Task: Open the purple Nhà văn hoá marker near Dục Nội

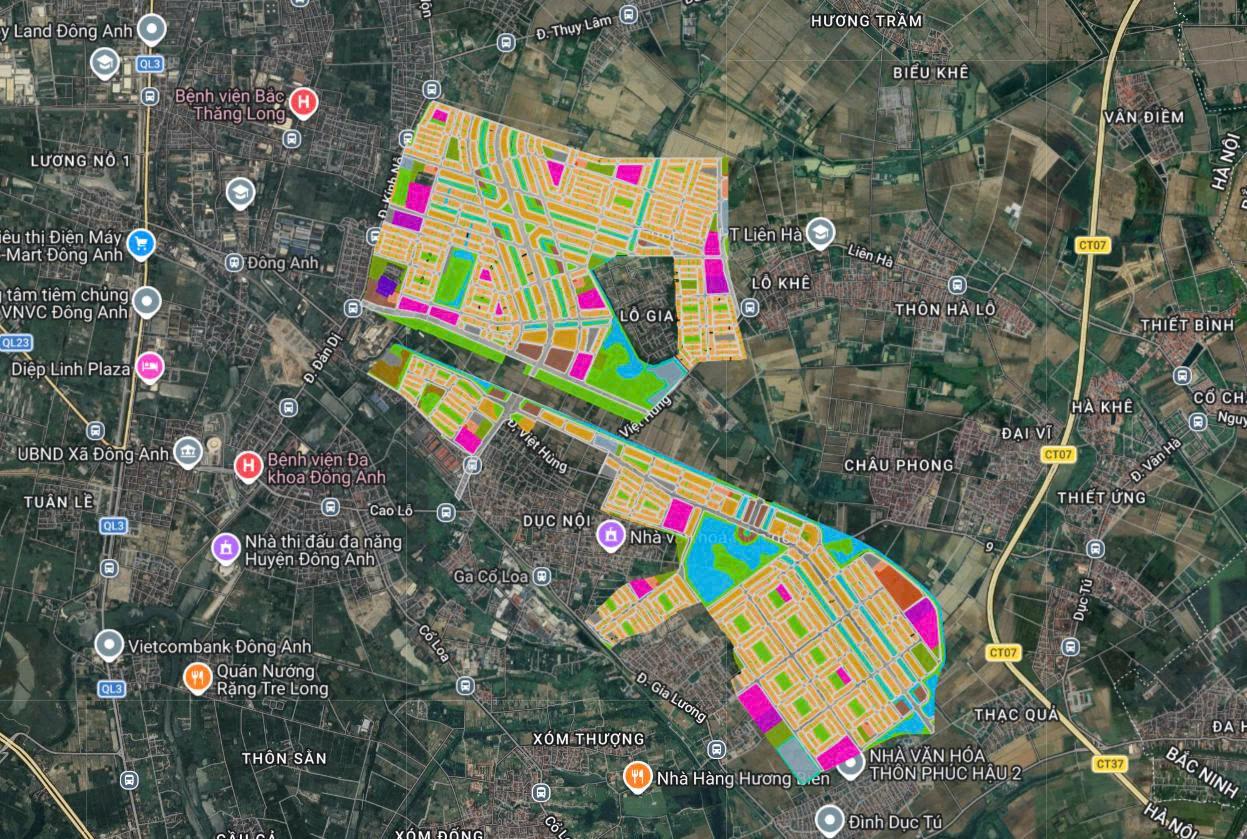Action: 609,536
